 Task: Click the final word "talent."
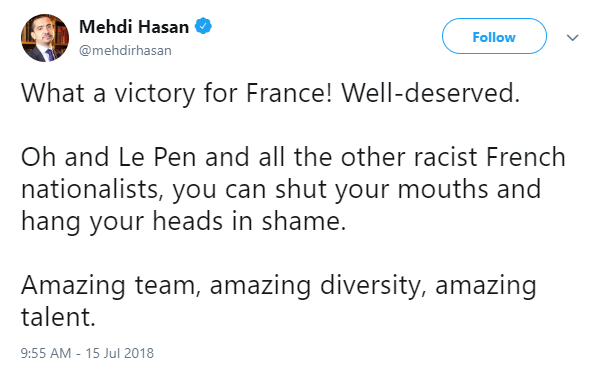pyautogui.click(x=58, y=317)
